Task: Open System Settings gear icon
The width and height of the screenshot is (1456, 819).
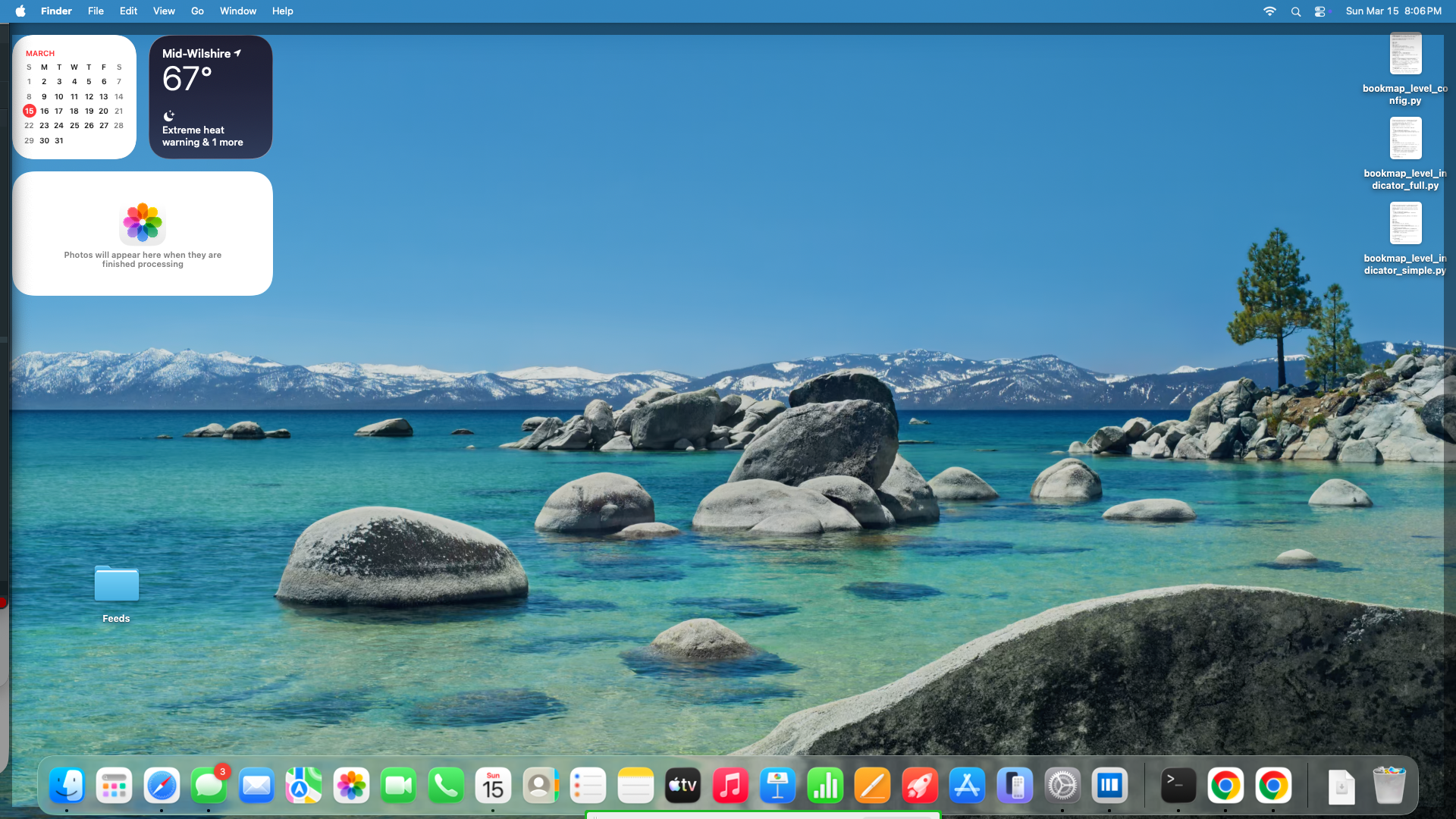Action: click(1062, 786)
